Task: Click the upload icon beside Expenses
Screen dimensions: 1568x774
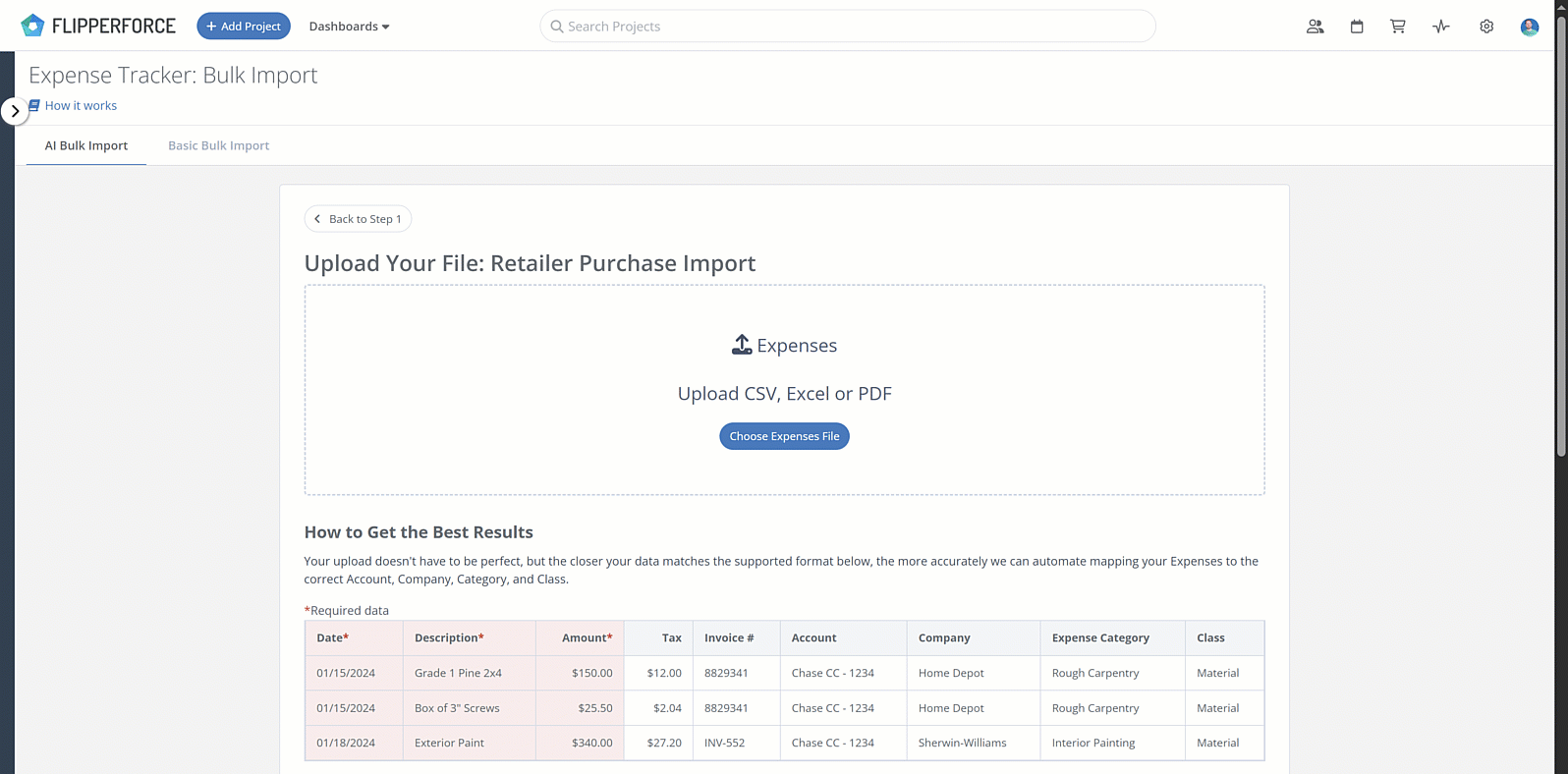Action: pyautogui.click(x=742, y=345)
